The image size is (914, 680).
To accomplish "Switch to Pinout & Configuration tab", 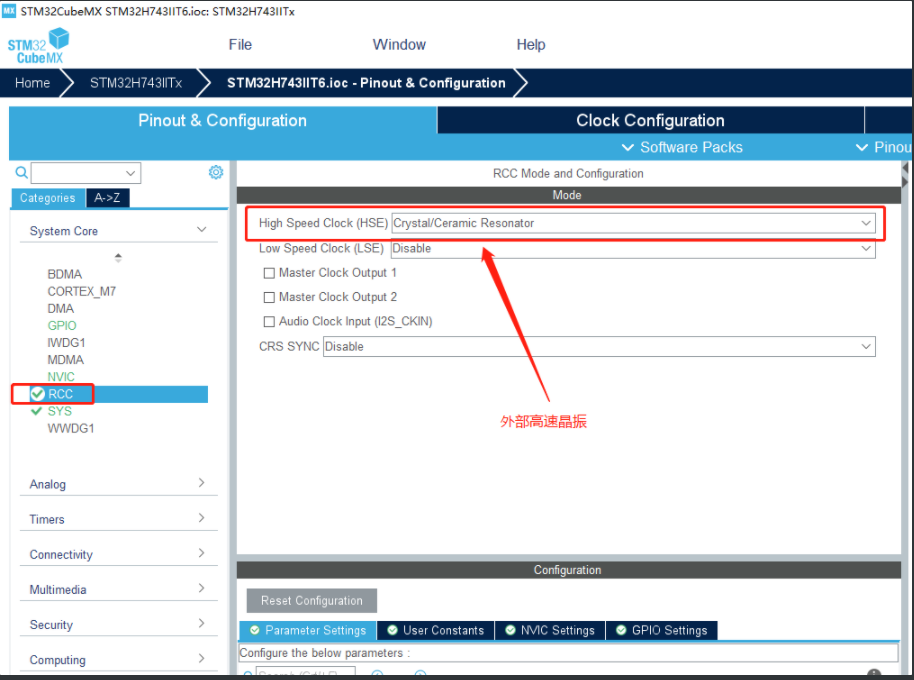I will tap(223, 120).
